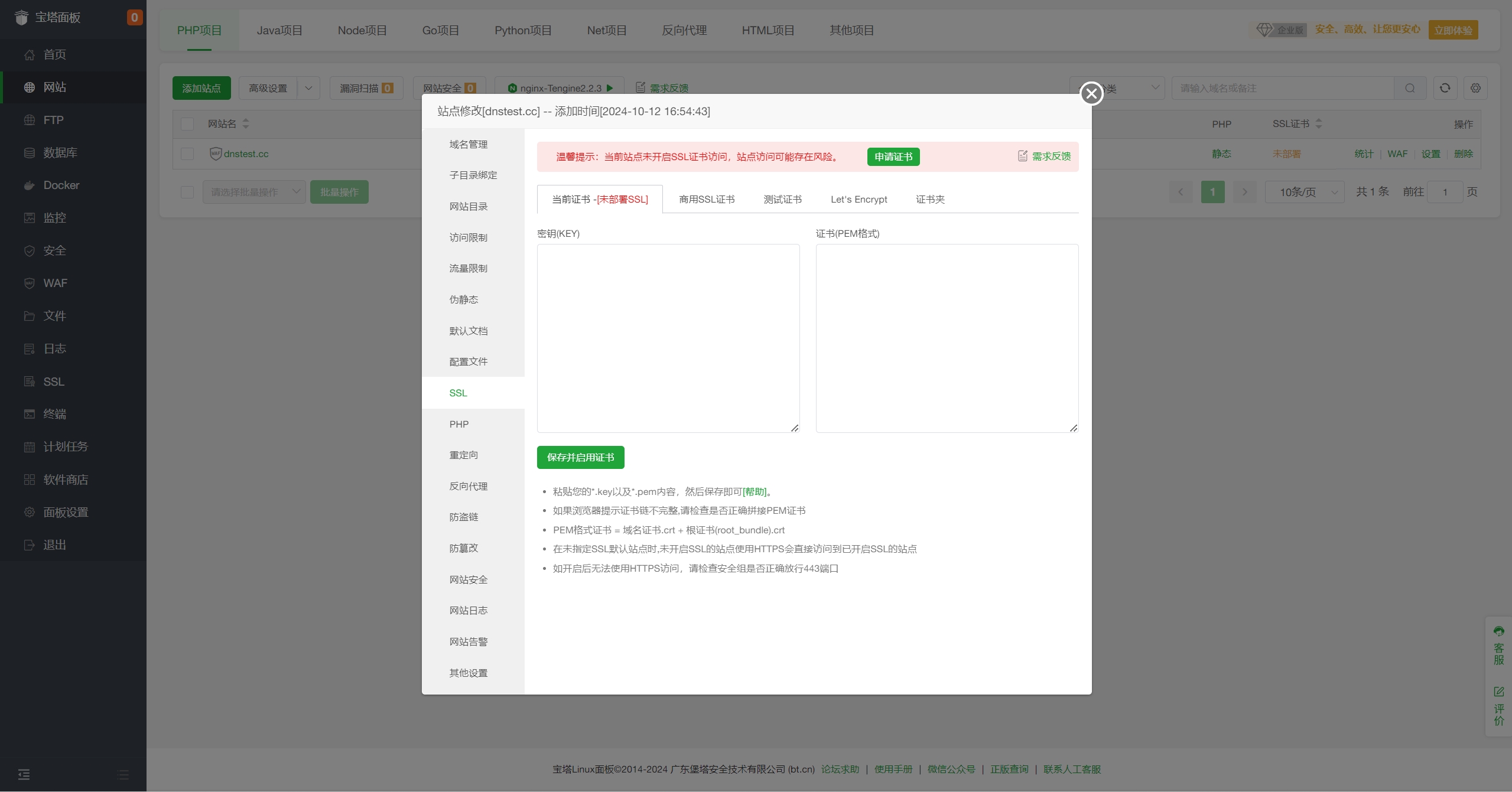This screenshot has height=792, width=1512.
Task: Click the refresh icon next to search
Action: tap(1445, 88)
